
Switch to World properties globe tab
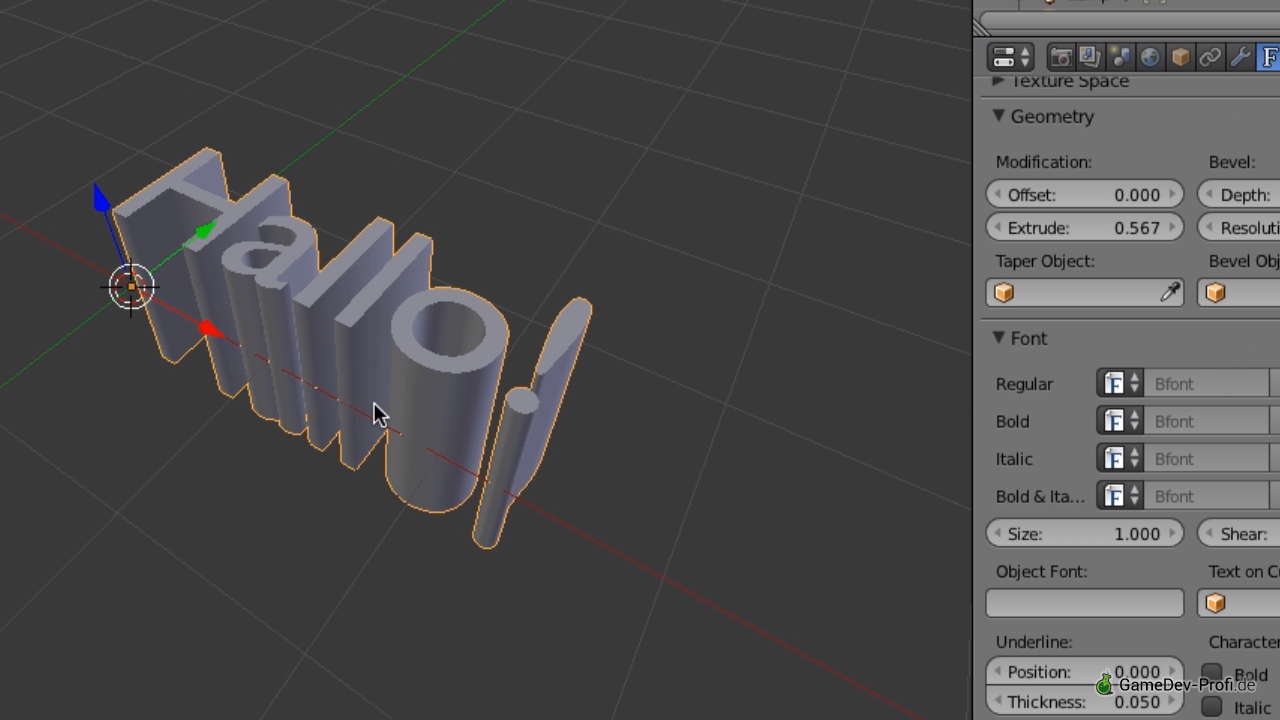1150,57
